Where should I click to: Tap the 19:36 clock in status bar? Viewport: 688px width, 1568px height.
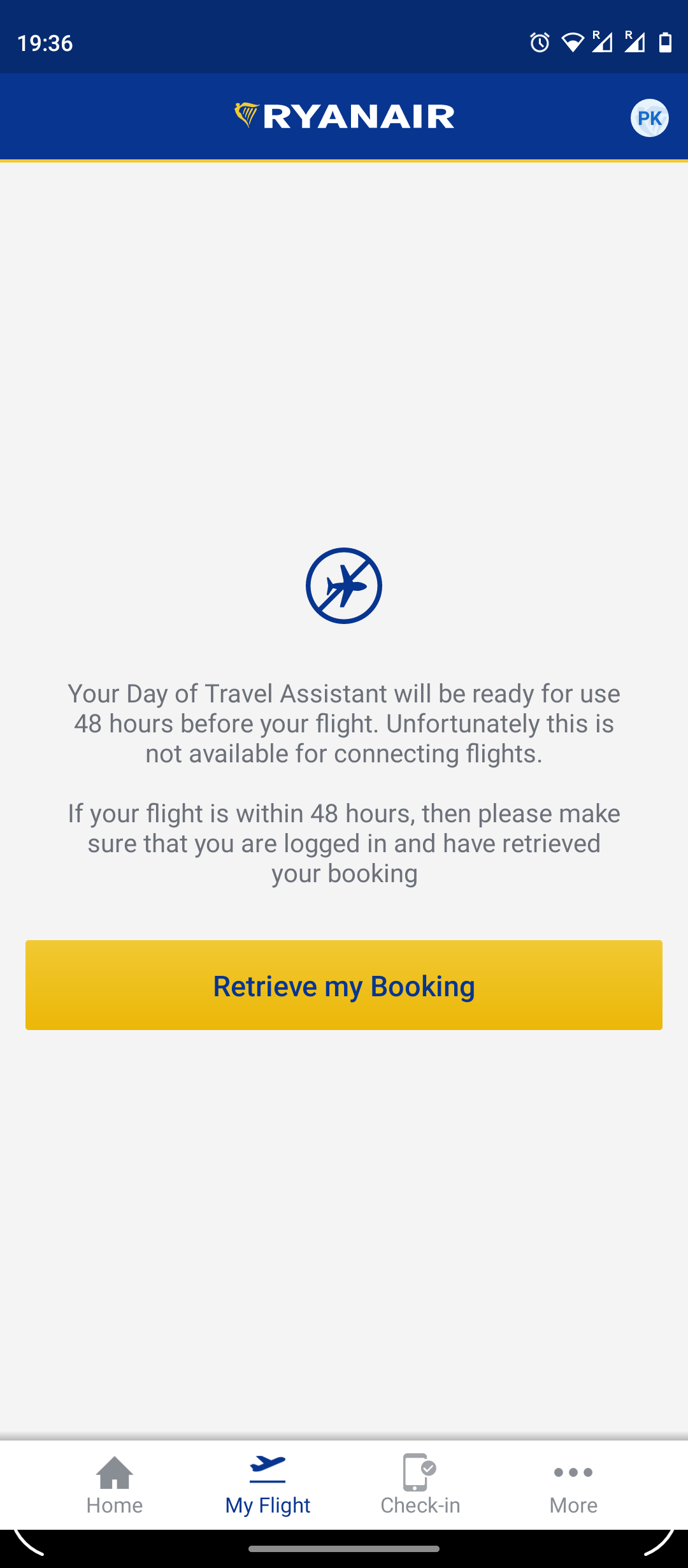(45, 43)
